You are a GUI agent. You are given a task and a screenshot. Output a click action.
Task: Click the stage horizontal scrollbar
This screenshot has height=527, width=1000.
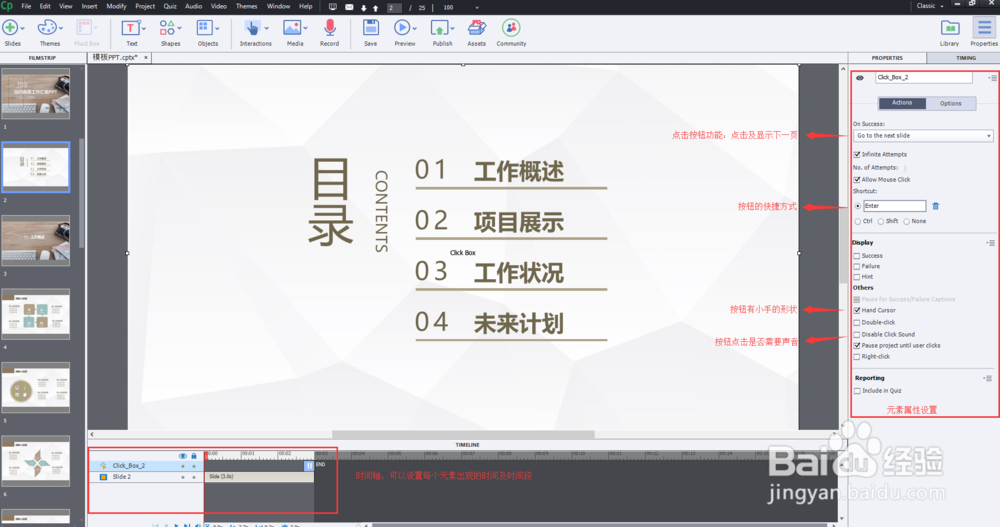point(463,434)
